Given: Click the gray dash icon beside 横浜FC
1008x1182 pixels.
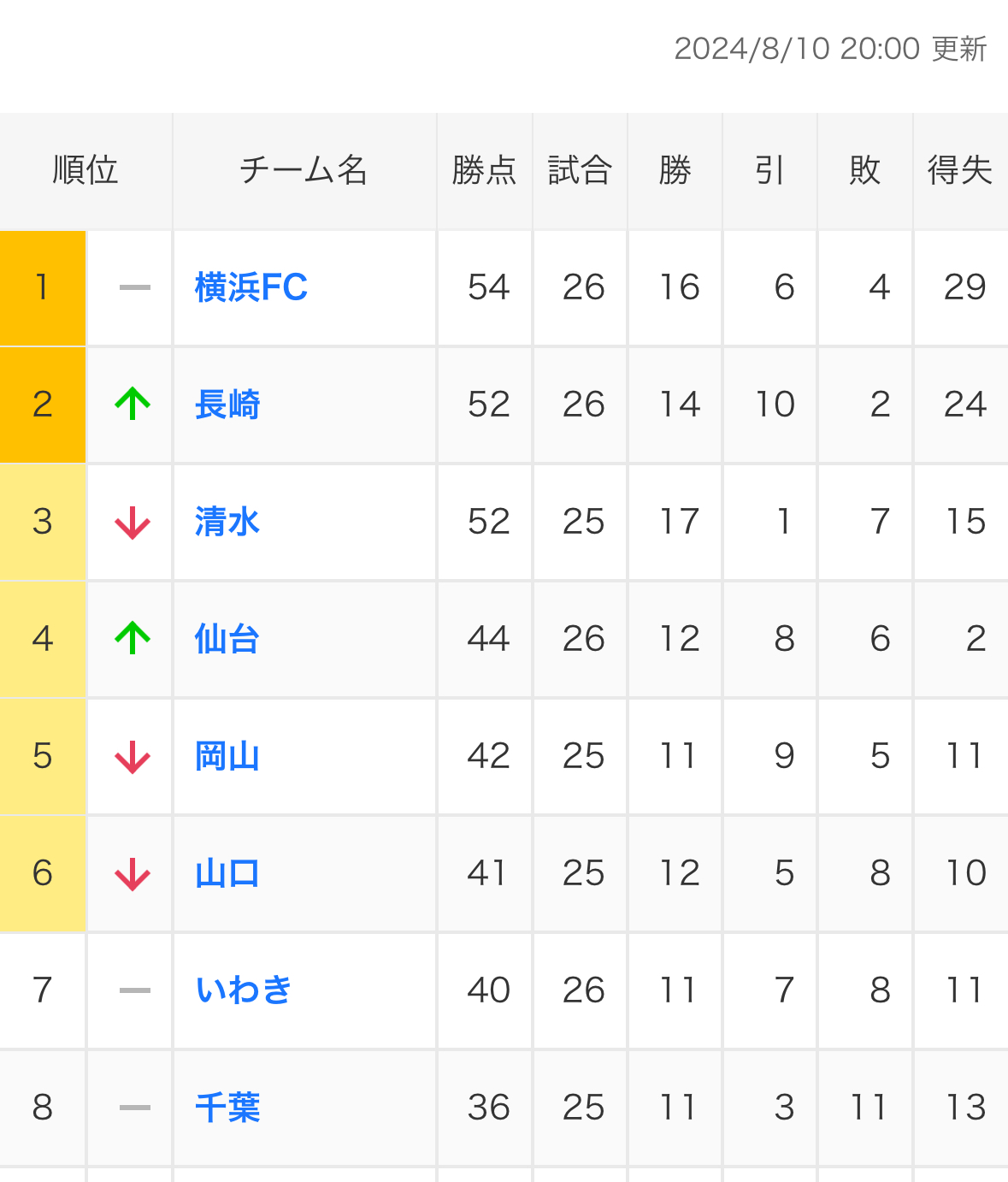Looking at the screenshot, I should click(x=135, y=287).
